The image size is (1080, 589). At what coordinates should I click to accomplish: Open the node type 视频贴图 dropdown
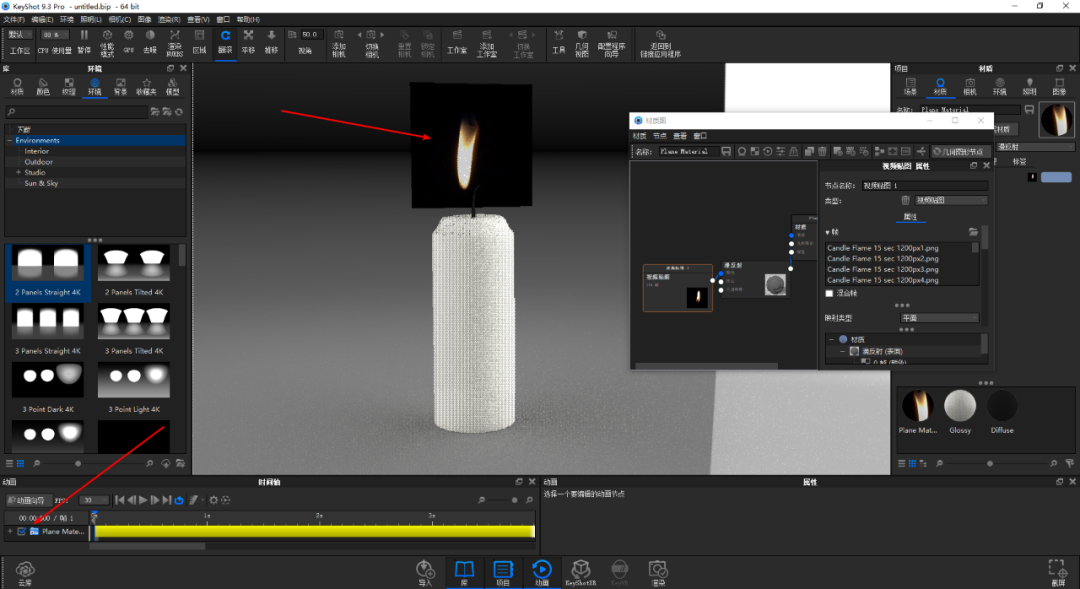tap(951, 200)
